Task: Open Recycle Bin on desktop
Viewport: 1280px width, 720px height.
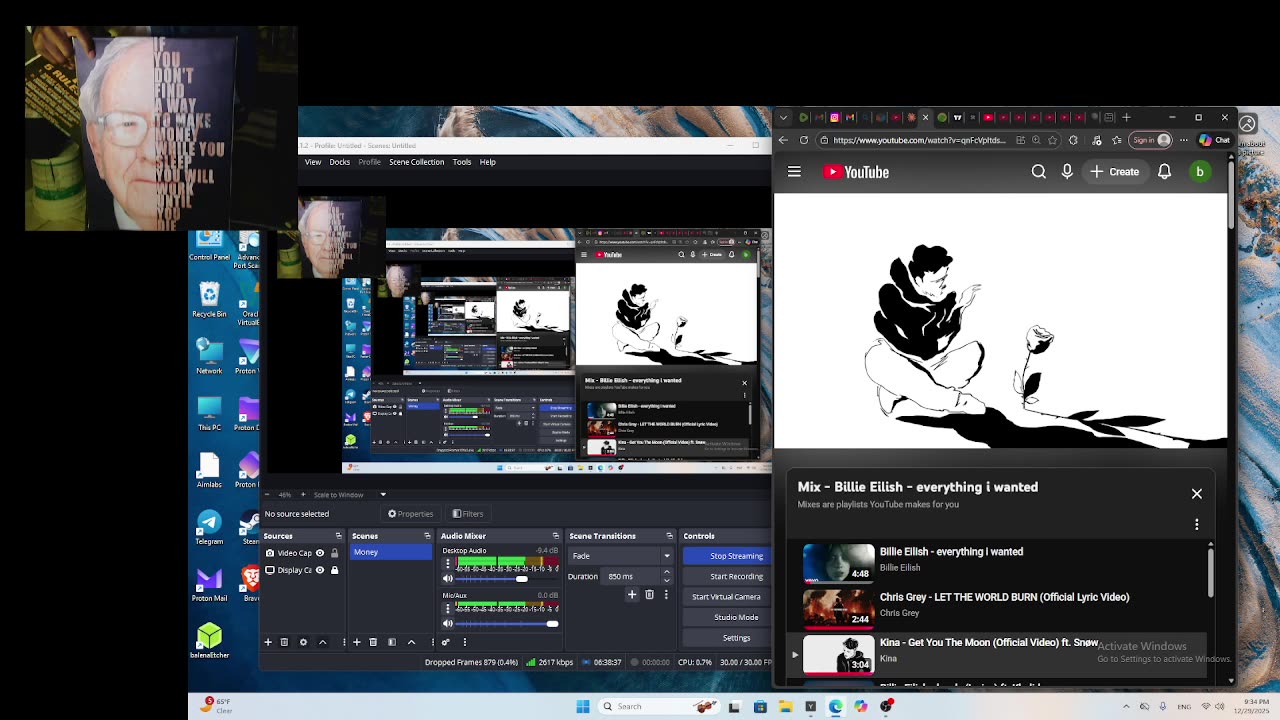Action: coord(209,299)
